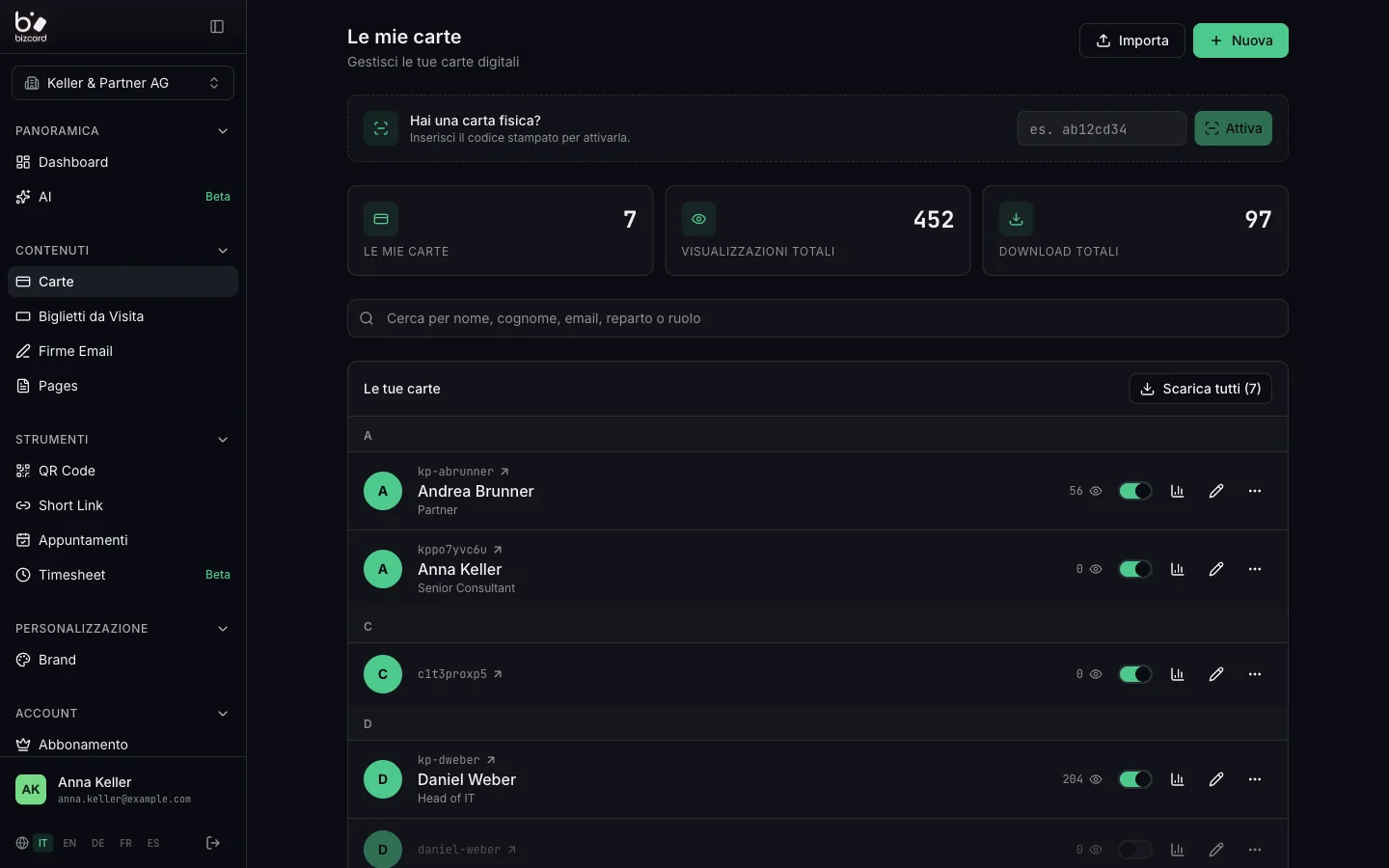This screenshot has width=1389, height=868.
Task: Open Dashboard in the sidebar
Action: point(123,162)
